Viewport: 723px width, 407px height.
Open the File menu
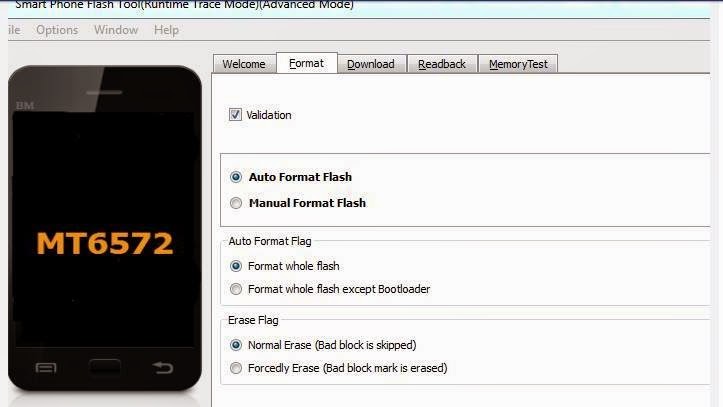[14, 30]
